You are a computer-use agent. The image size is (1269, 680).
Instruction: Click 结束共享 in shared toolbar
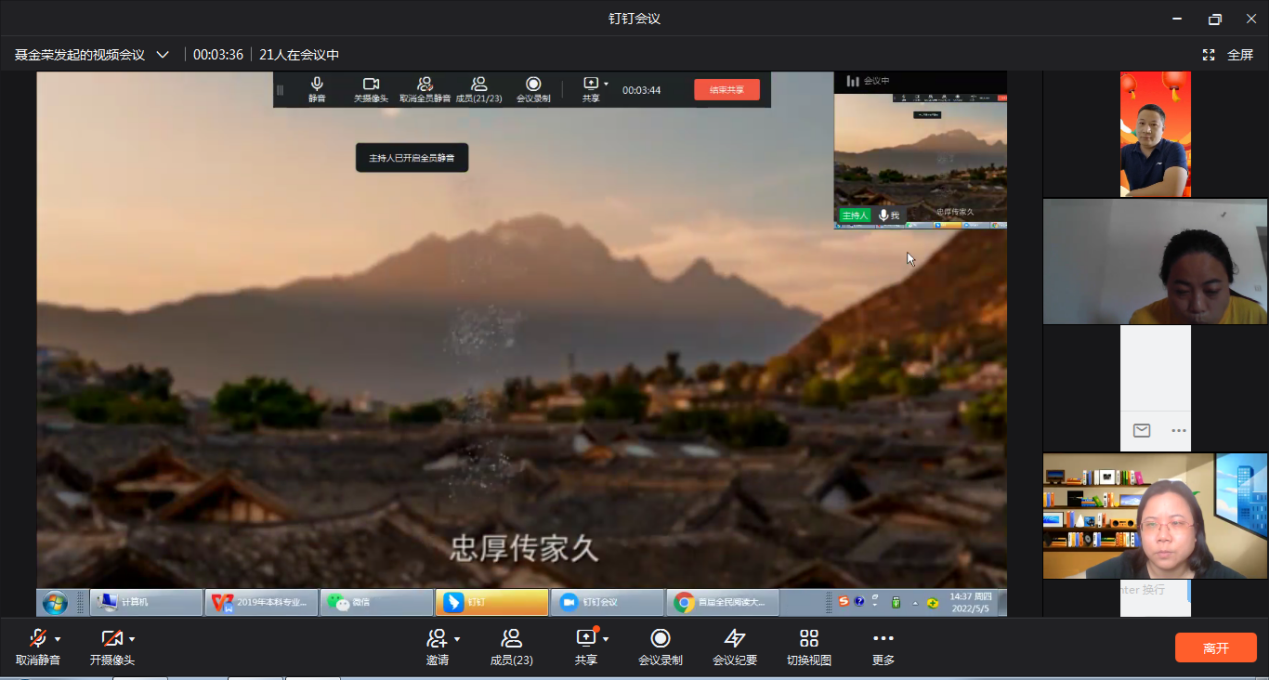[x=726, y=90]
